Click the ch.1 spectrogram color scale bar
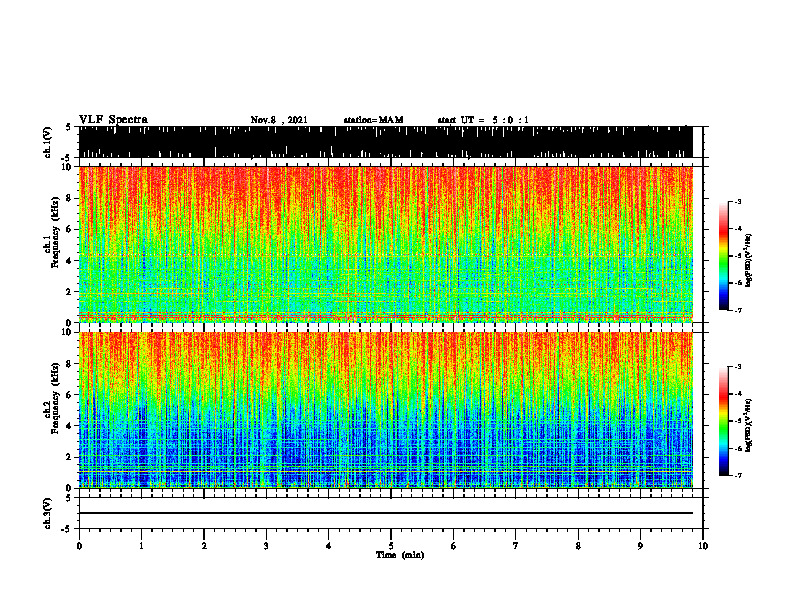The height and width of the screenshot is (612, 792). pyautogui.click(x=724, y=256)
